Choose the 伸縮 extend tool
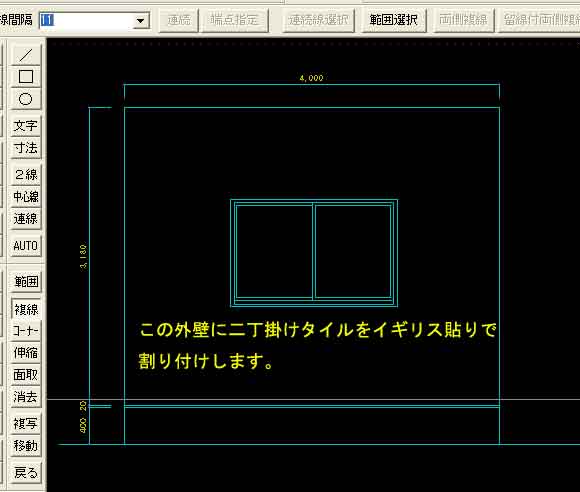Viewport: 580px width, 492px height. coord(26,353)
